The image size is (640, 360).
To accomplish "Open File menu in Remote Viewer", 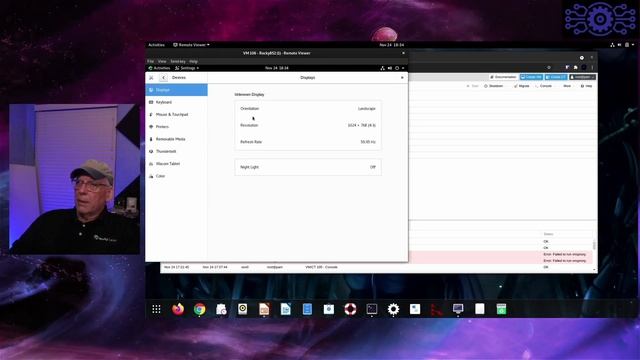I will click(x=151, y=61).
